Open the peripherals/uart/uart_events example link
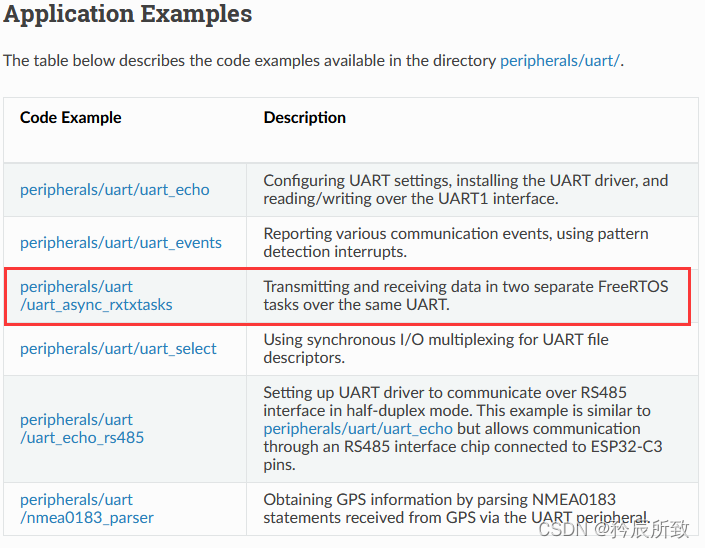 click(121, 242)
